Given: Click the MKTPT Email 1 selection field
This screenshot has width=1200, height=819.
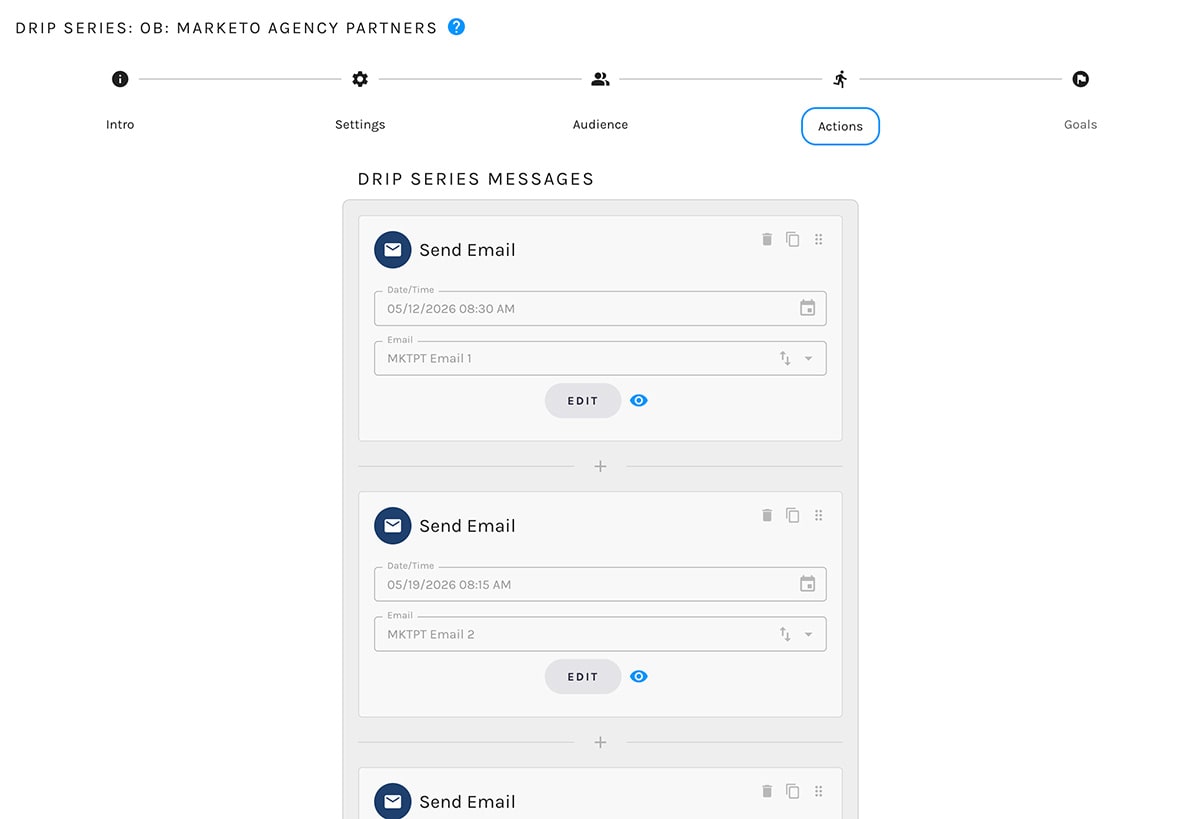Looking at the screenshot, I should tap(600, 358).
